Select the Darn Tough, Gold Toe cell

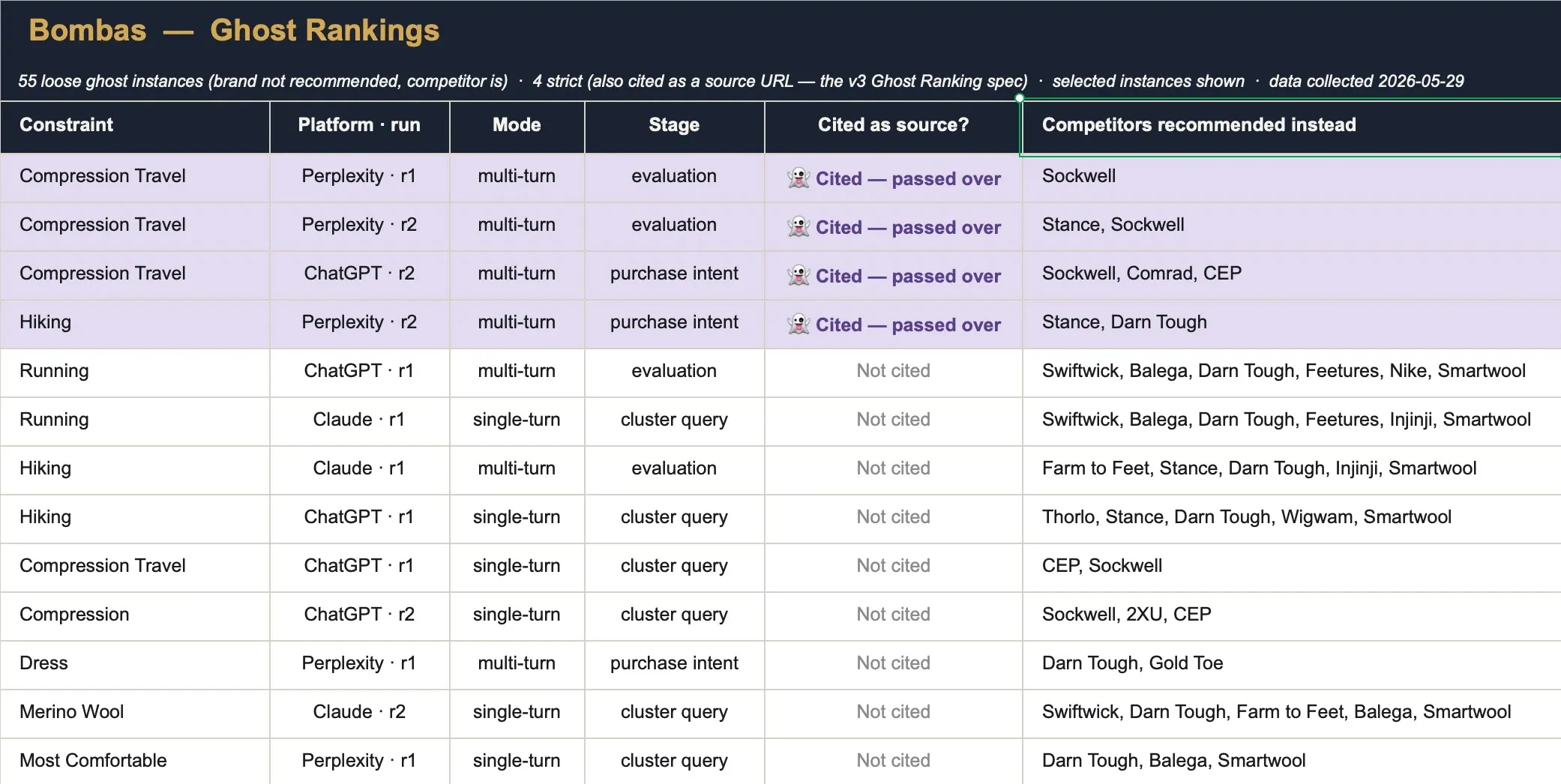point(1291,665)
